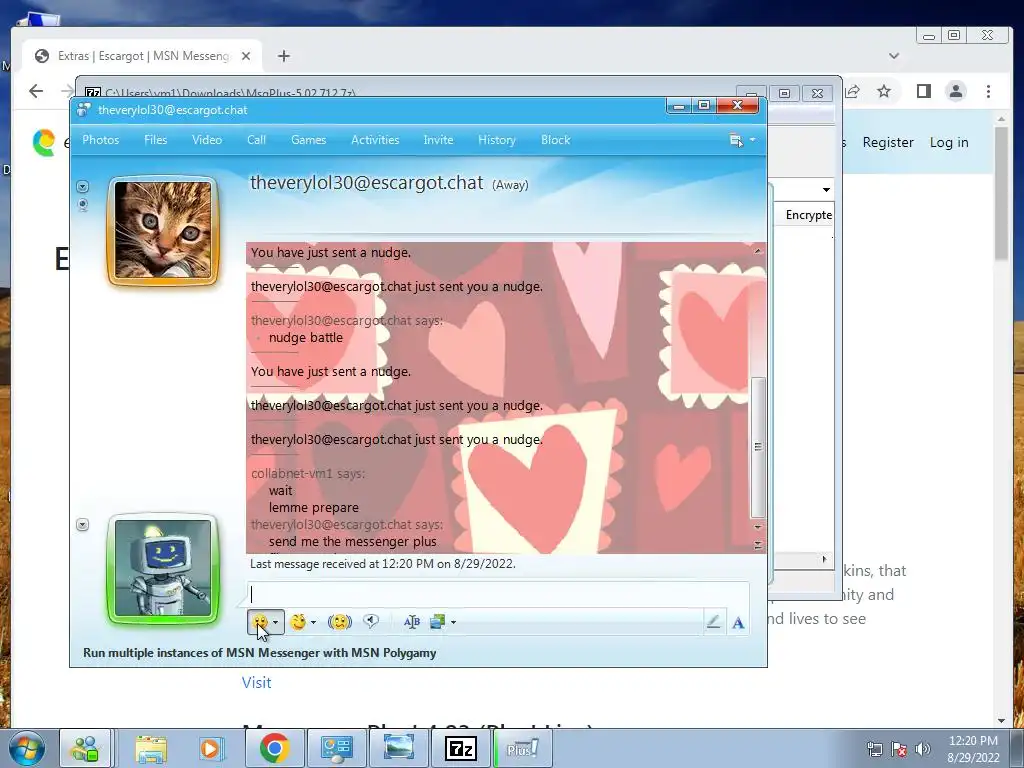Collapse your display picture arrow
This screenshot has height=768, width=1024.
pyautogui.click(x=82, y=525)
